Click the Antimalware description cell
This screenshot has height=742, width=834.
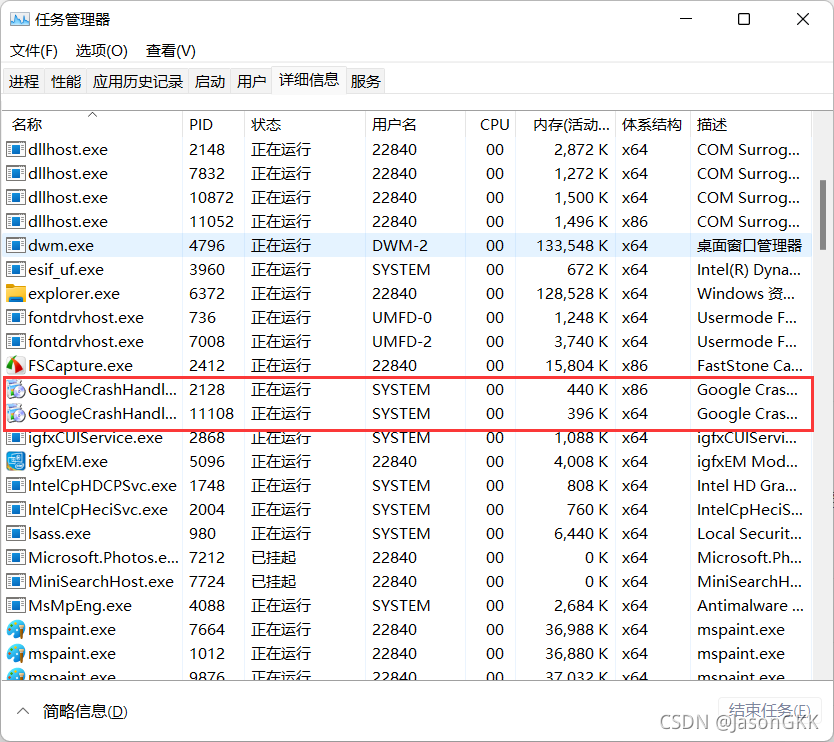750,605
